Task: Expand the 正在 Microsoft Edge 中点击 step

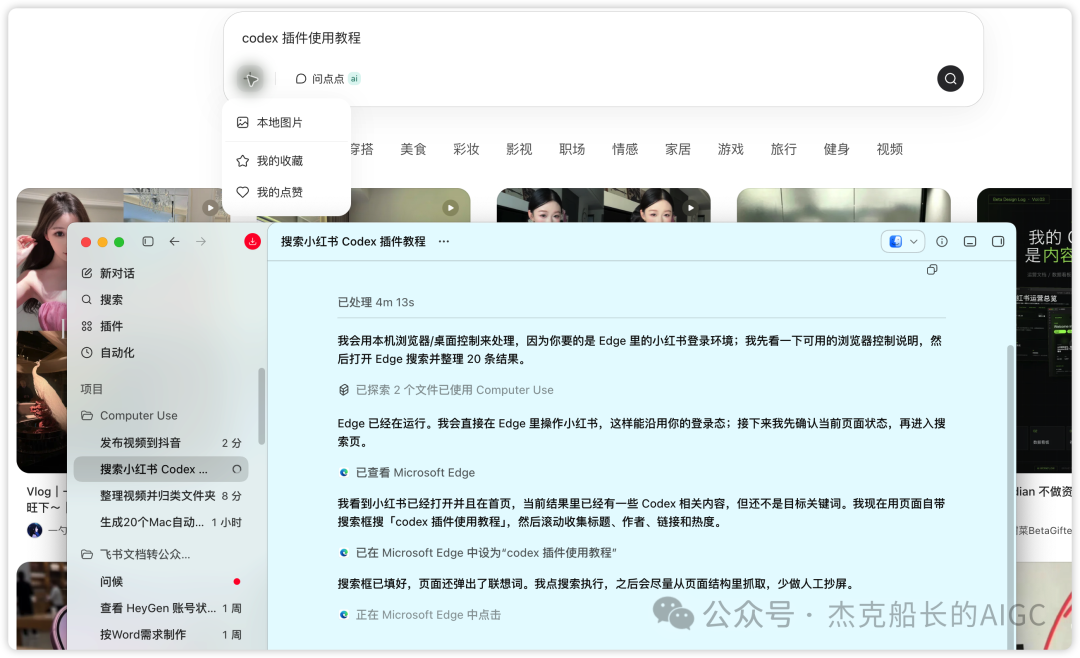Action: pos(419,615)
